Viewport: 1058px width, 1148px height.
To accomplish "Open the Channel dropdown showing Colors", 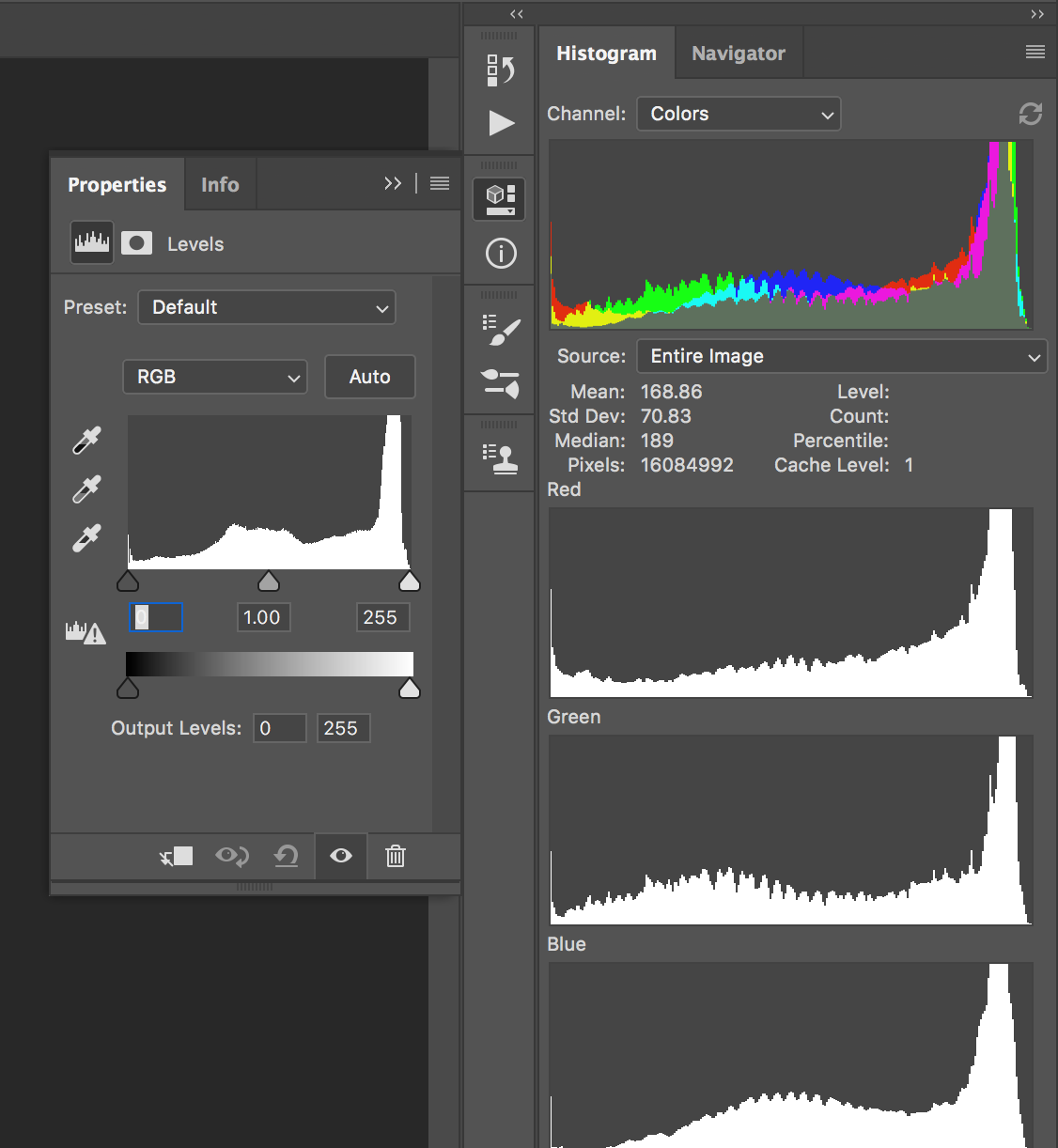I will [739, 114].
